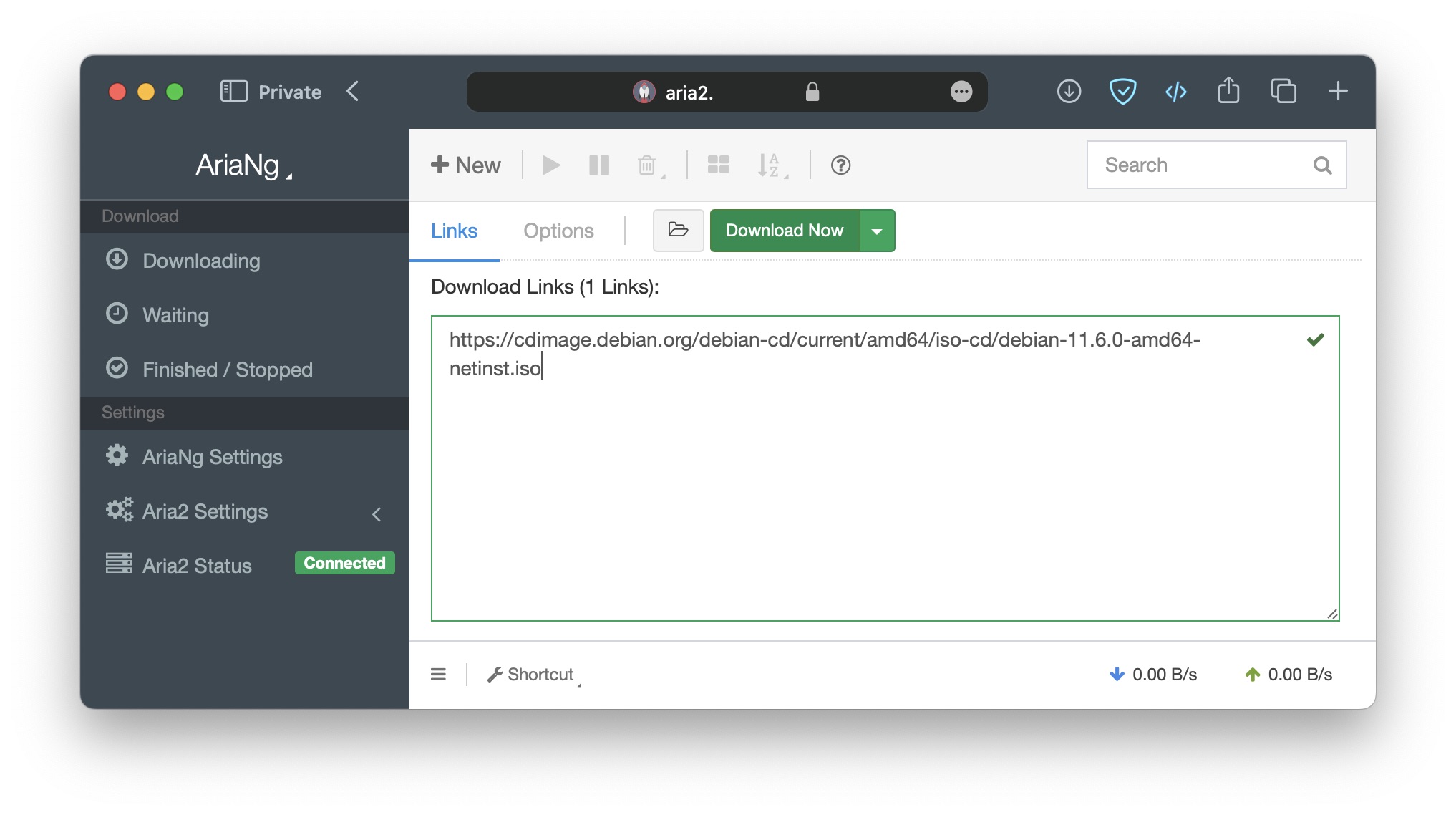Click the trash delete icon
Viewport: 1456px width, 815px height.
647,165
